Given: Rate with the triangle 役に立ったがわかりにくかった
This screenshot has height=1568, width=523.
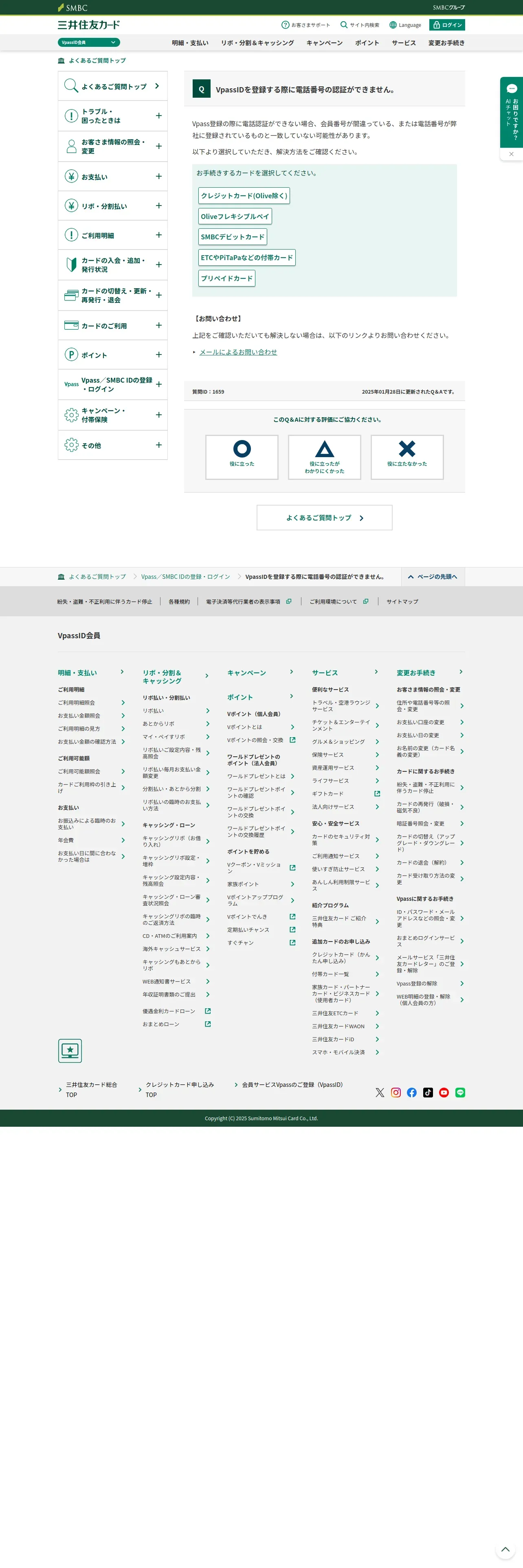Looking at the screenshot, I should pyautogui.click(x=325, y=457).
